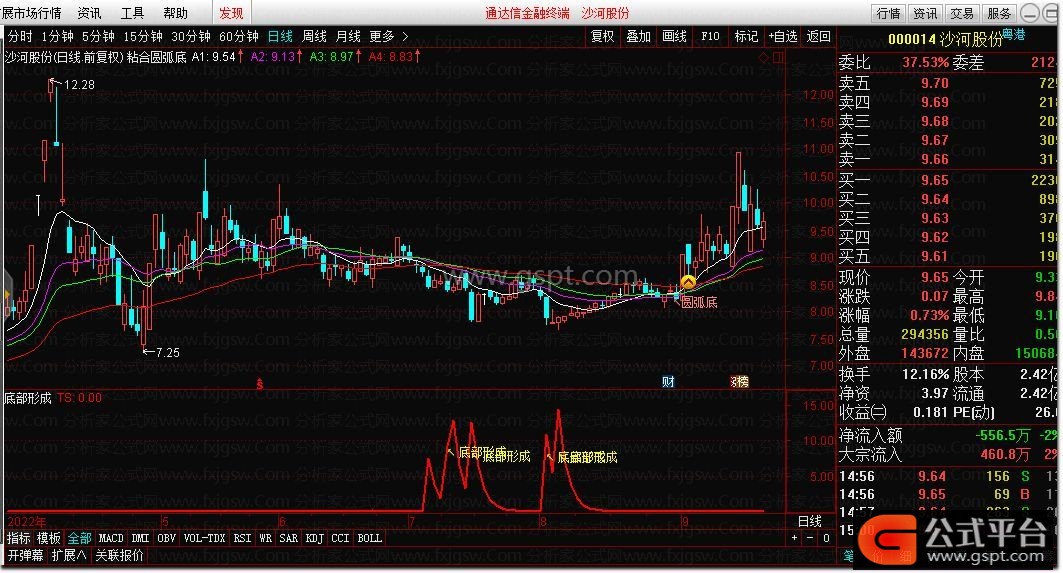
Task: Click the 行情 button at top right
Action: 889,13
